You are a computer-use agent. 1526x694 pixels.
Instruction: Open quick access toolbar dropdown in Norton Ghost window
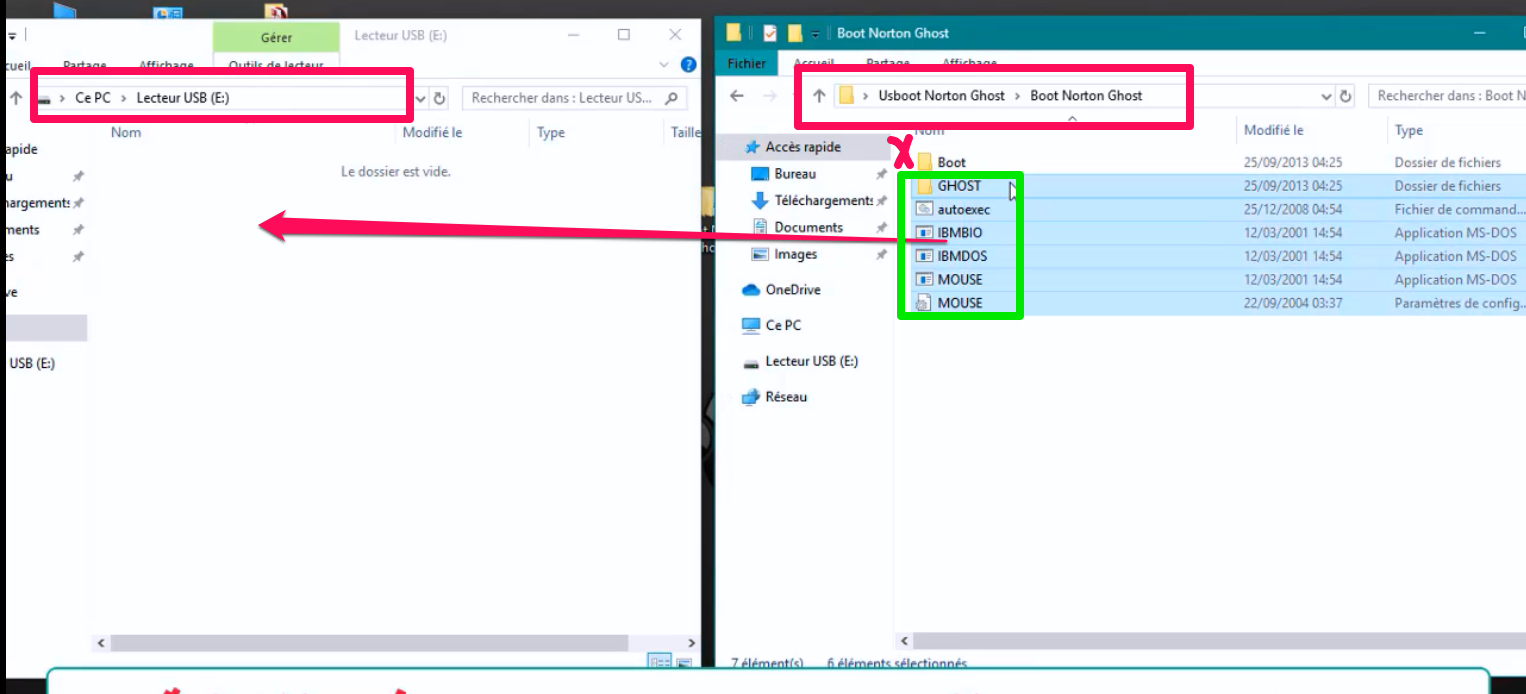pyautogui.click(x=816, y=34)
